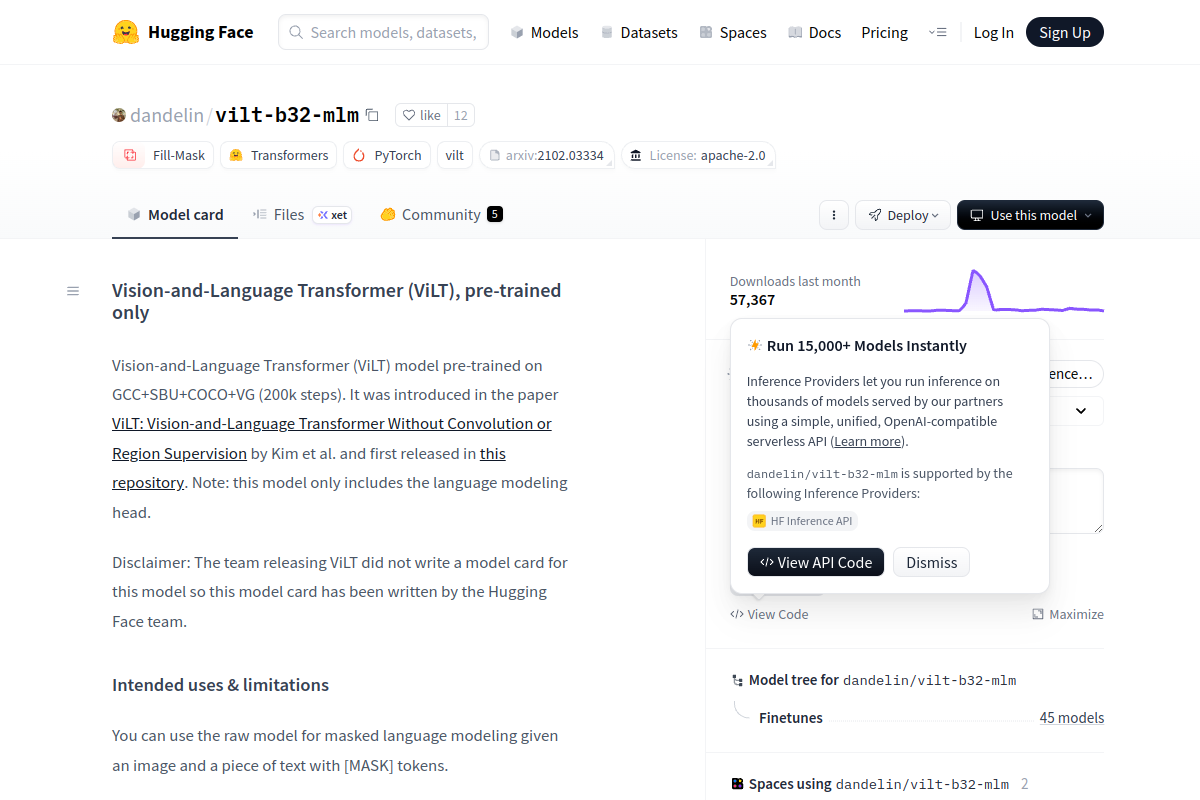This screenshot has width=1200, height=800.
Task: Open the inference provider selection chevron
Action: click(x=1079, y=410)
